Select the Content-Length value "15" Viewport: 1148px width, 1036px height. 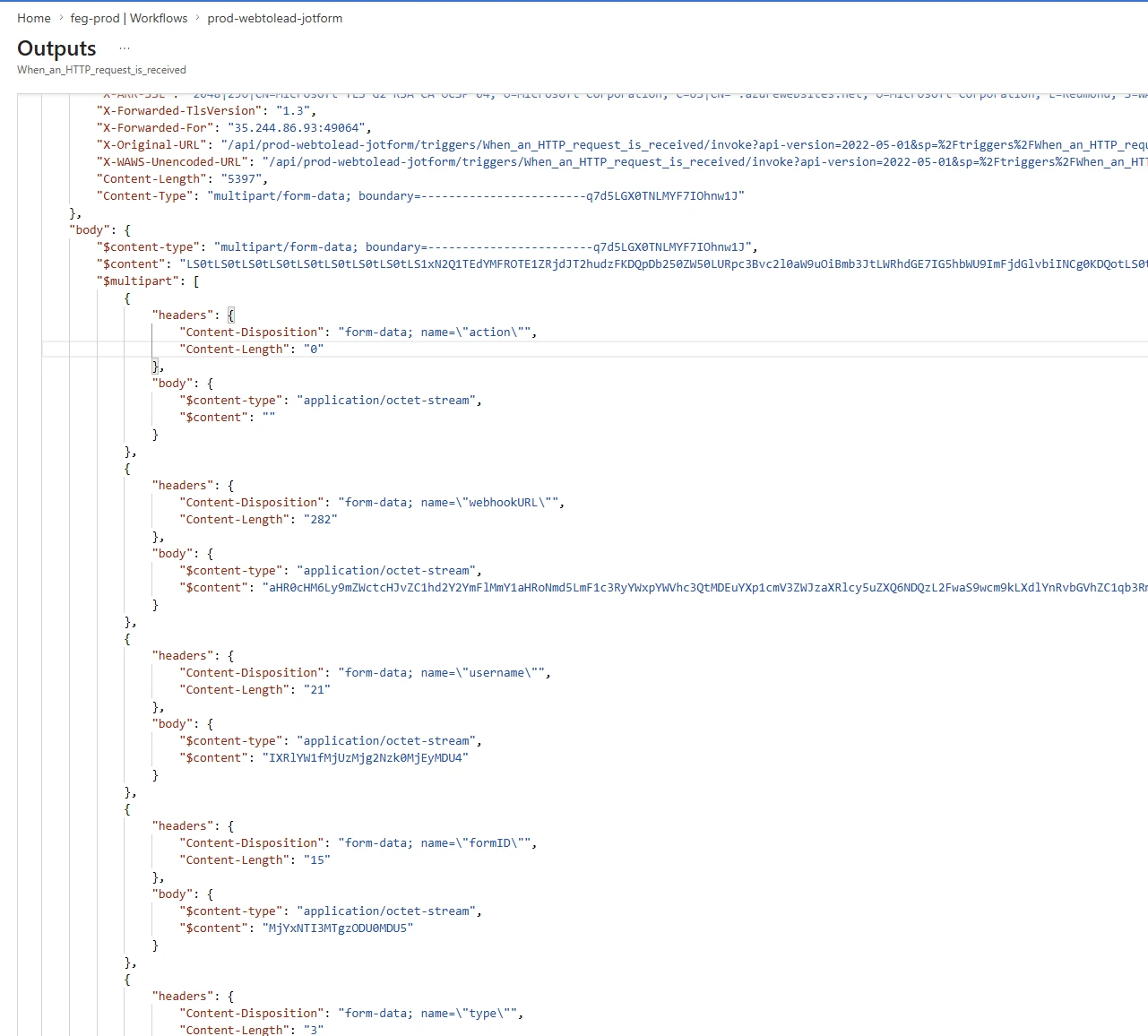click(317, 860)
